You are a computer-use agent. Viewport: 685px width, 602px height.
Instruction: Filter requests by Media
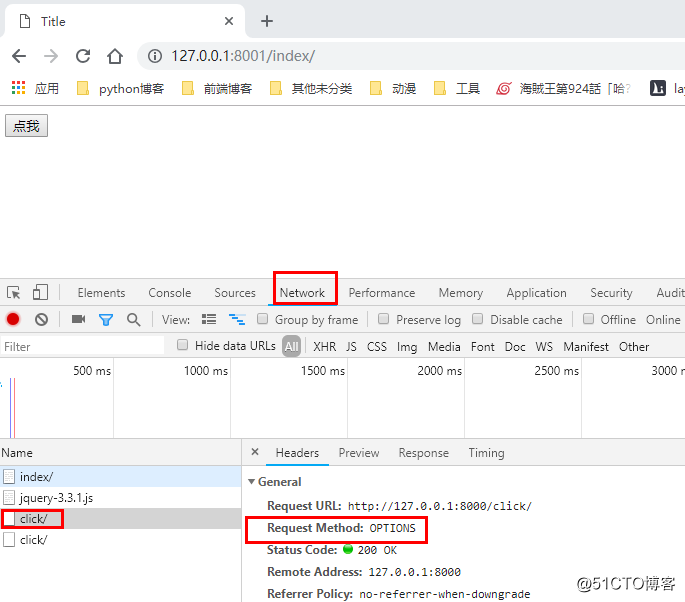point(444,346)
